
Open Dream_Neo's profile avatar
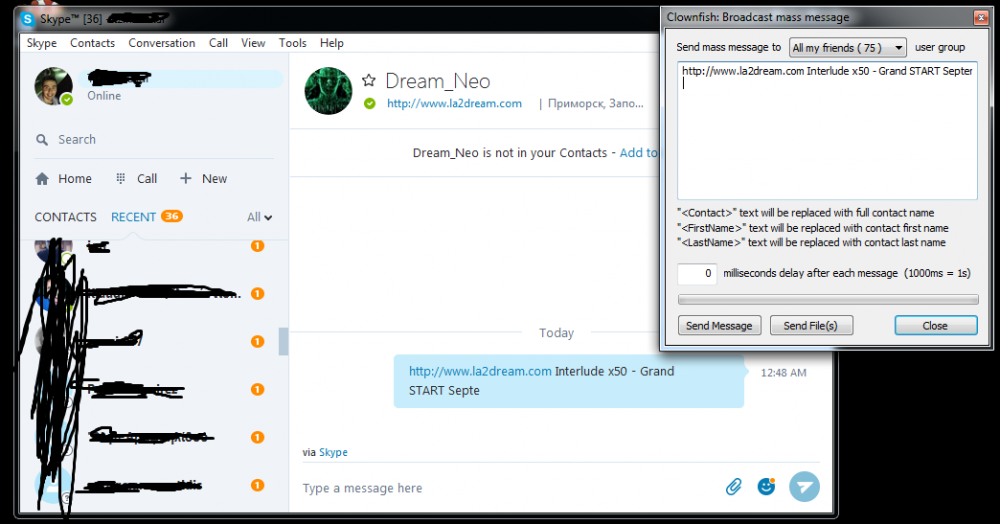click(328, 91)
